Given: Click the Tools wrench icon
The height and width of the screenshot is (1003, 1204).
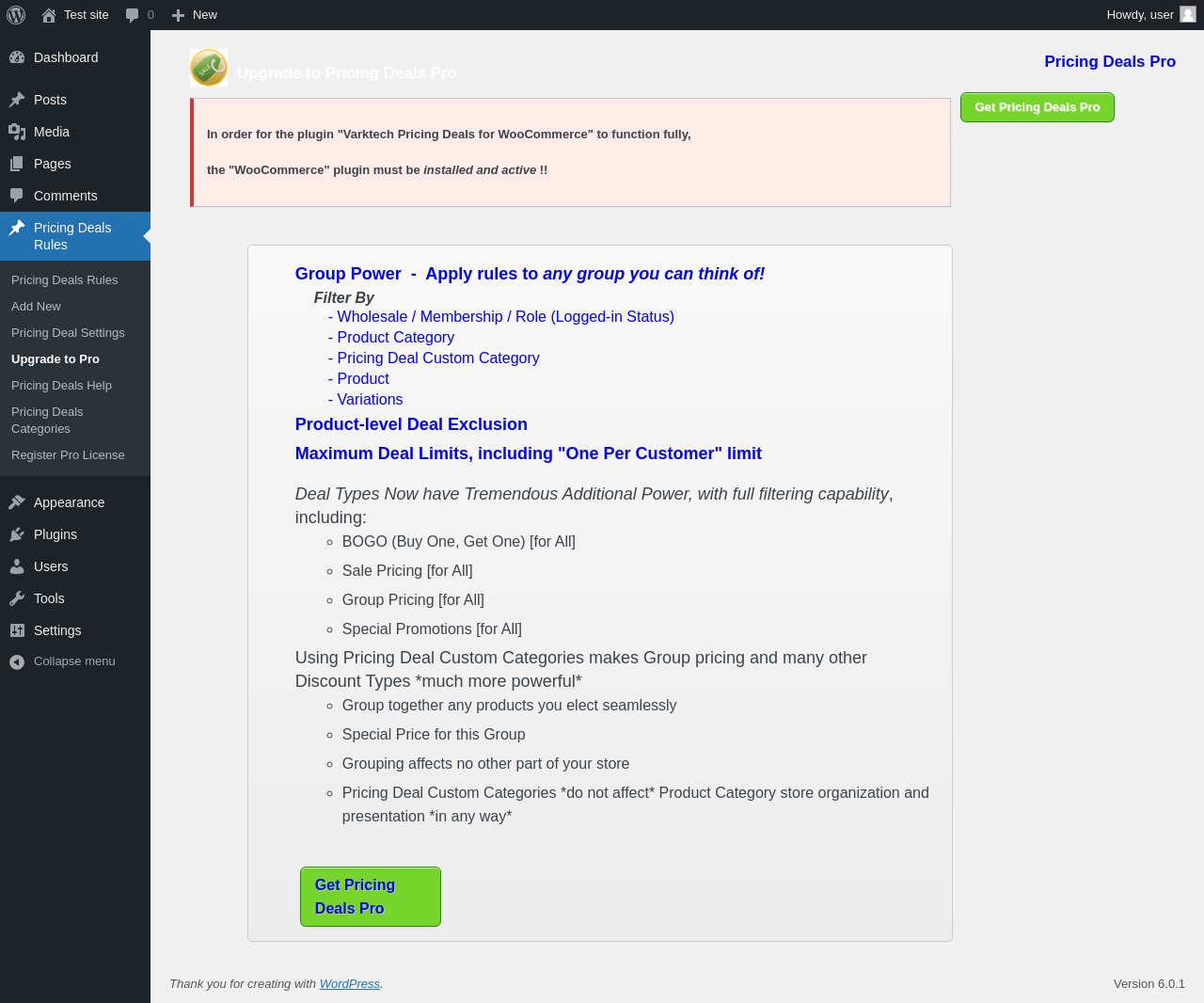Looking at the screenshot, I should [x=17, y=598].
